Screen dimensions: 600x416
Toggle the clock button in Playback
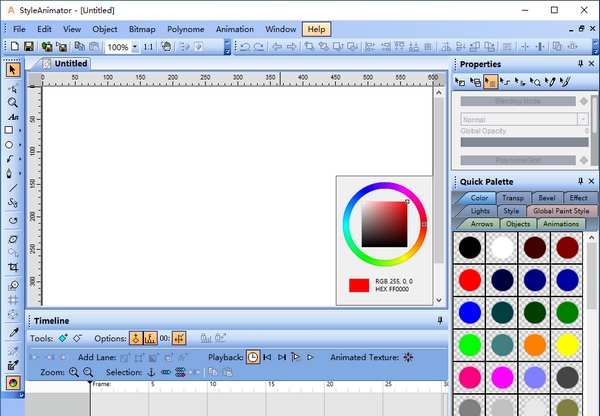253,357
